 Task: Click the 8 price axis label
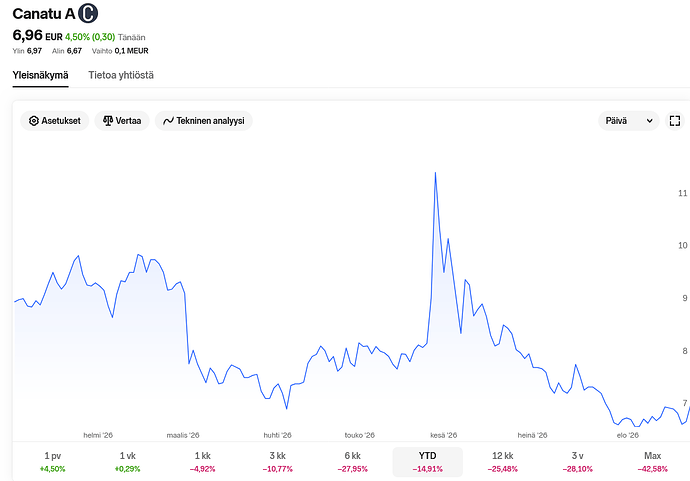(685, 351)
